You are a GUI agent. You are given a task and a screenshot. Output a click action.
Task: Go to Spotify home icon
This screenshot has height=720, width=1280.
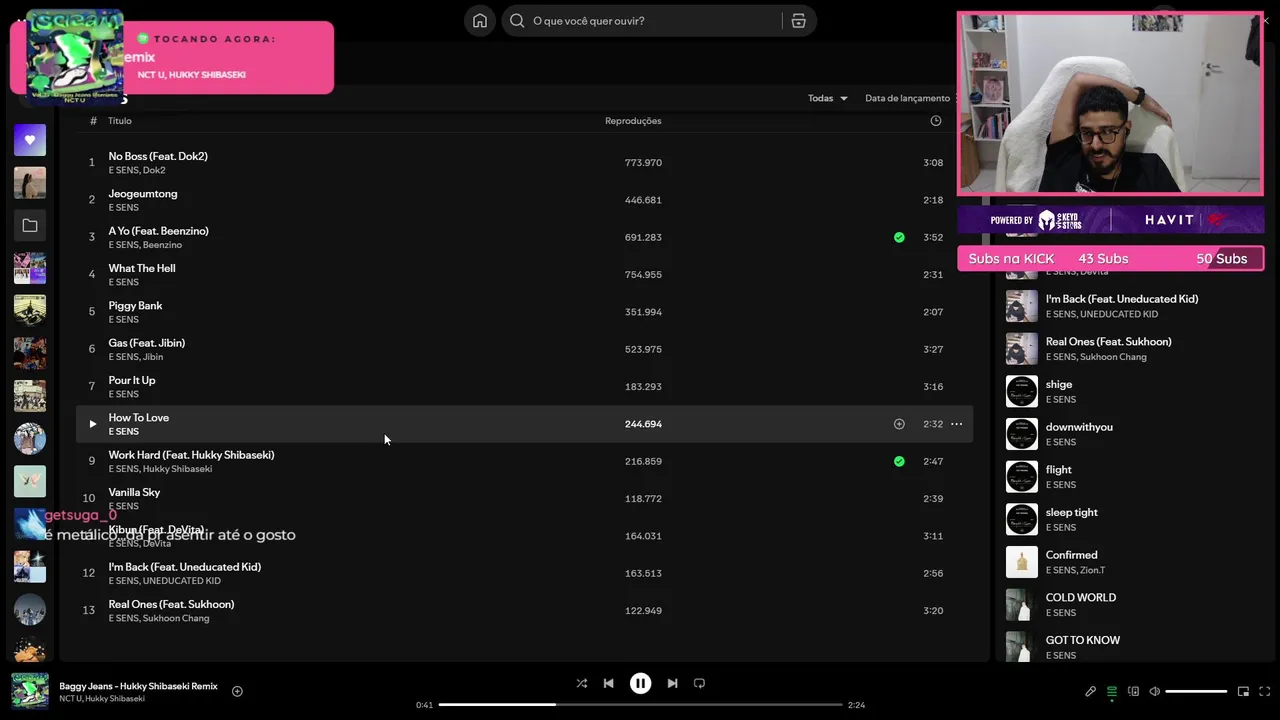coord(480,21)
